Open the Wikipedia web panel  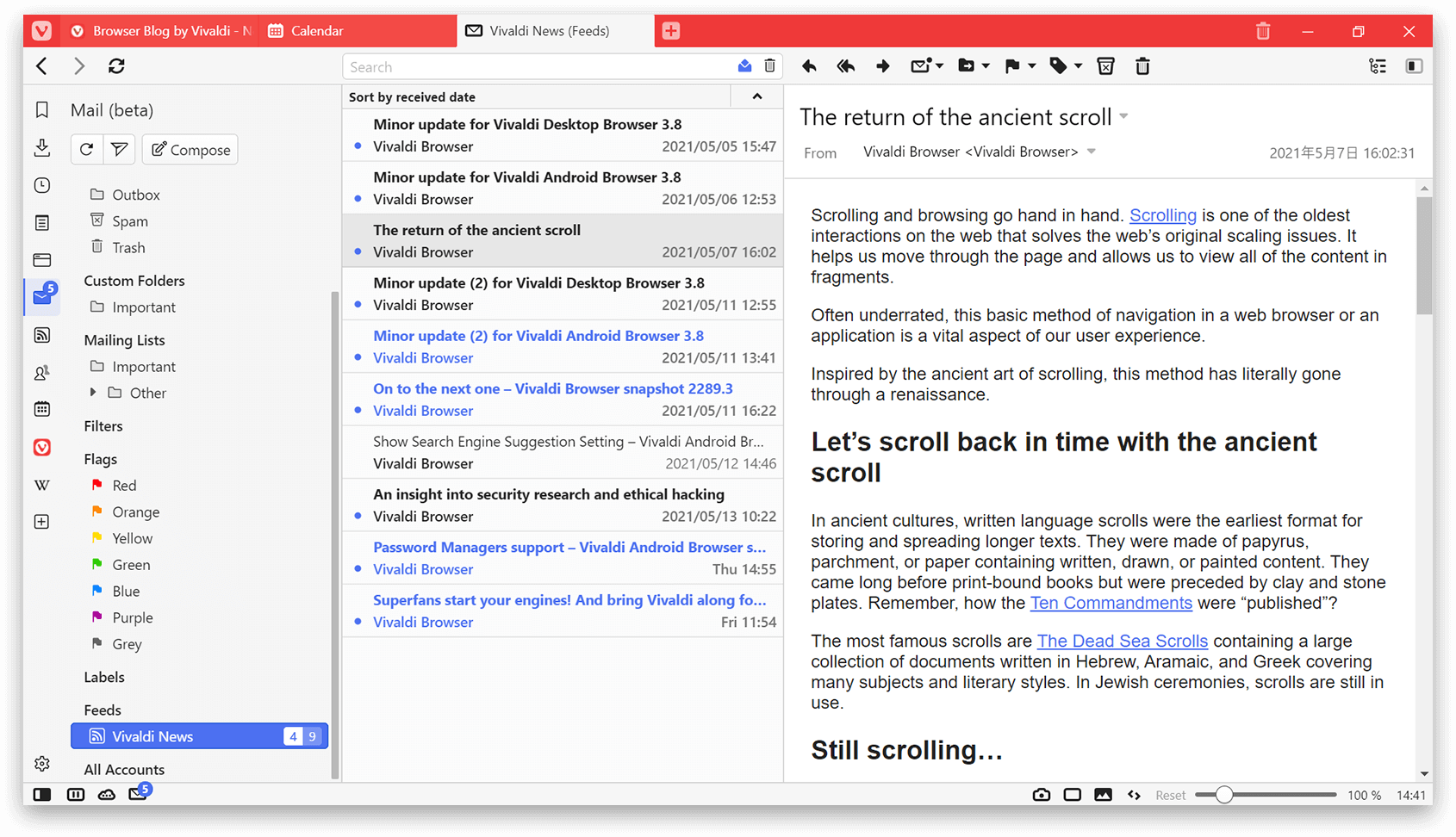42,485
